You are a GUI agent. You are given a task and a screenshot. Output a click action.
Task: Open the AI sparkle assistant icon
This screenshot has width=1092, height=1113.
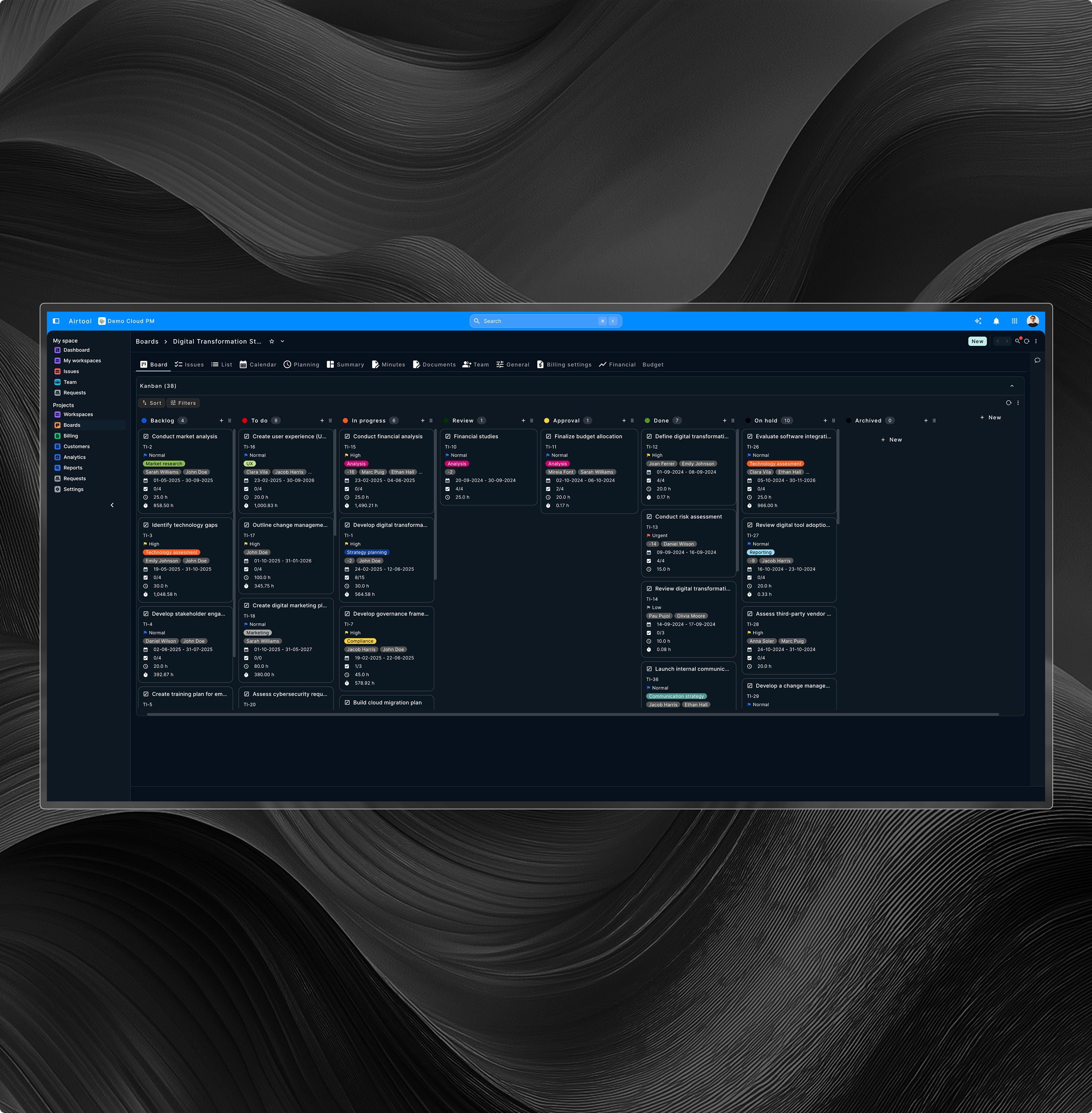click(978, 321)
